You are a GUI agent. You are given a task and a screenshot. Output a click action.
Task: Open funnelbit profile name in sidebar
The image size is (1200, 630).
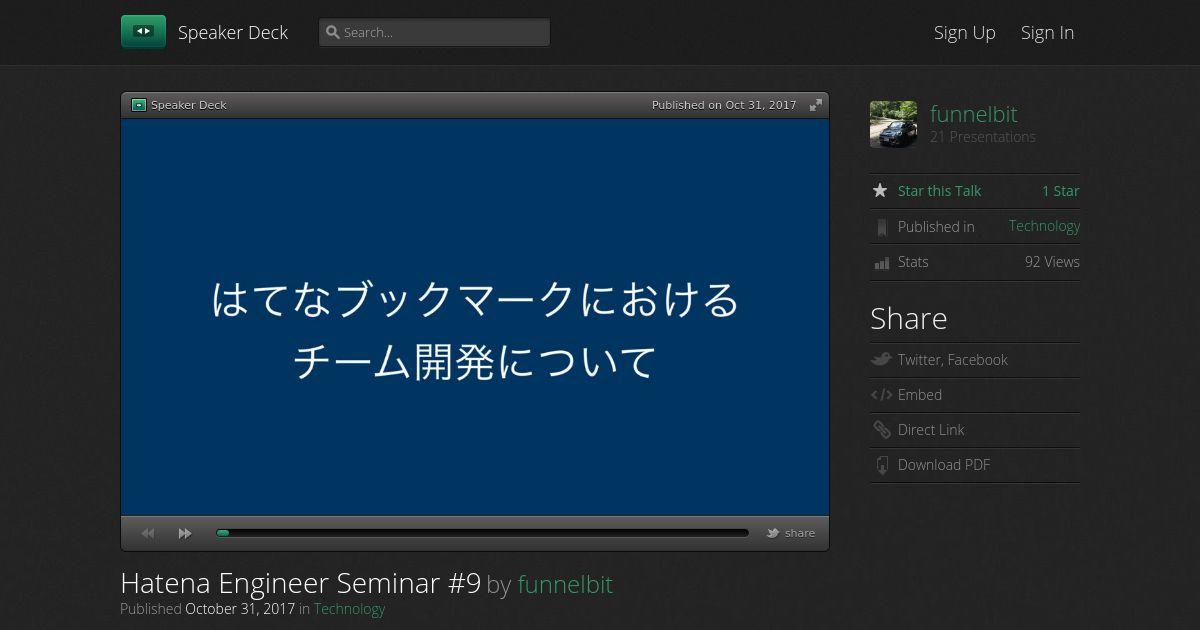tap(973, 114)
